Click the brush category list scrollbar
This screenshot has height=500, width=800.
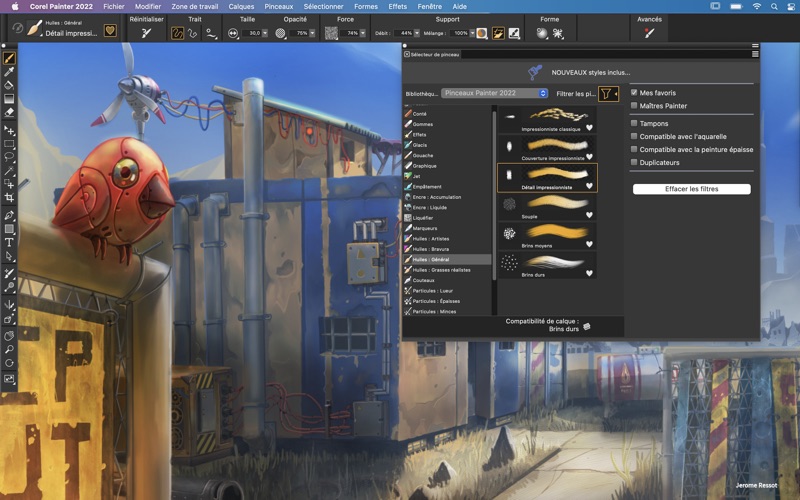[x=494, y=195]
